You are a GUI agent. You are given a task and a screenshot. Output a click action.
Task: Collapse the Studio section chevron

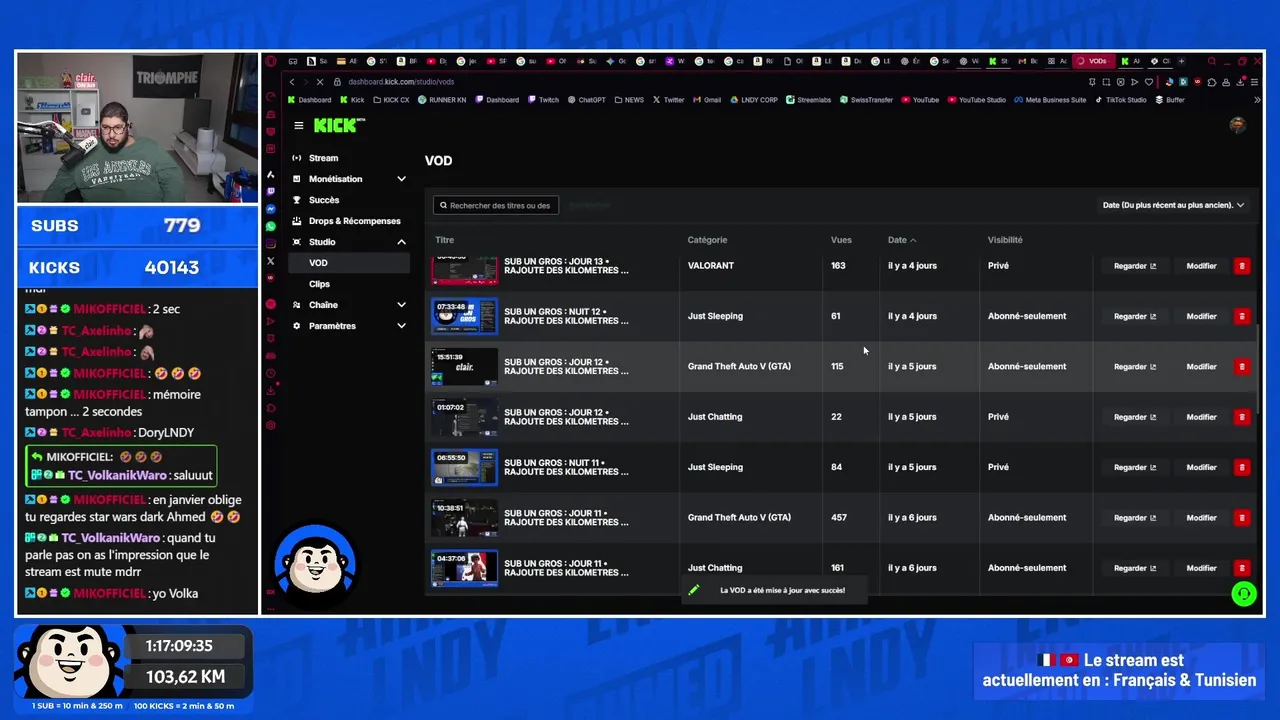point(401,242)
